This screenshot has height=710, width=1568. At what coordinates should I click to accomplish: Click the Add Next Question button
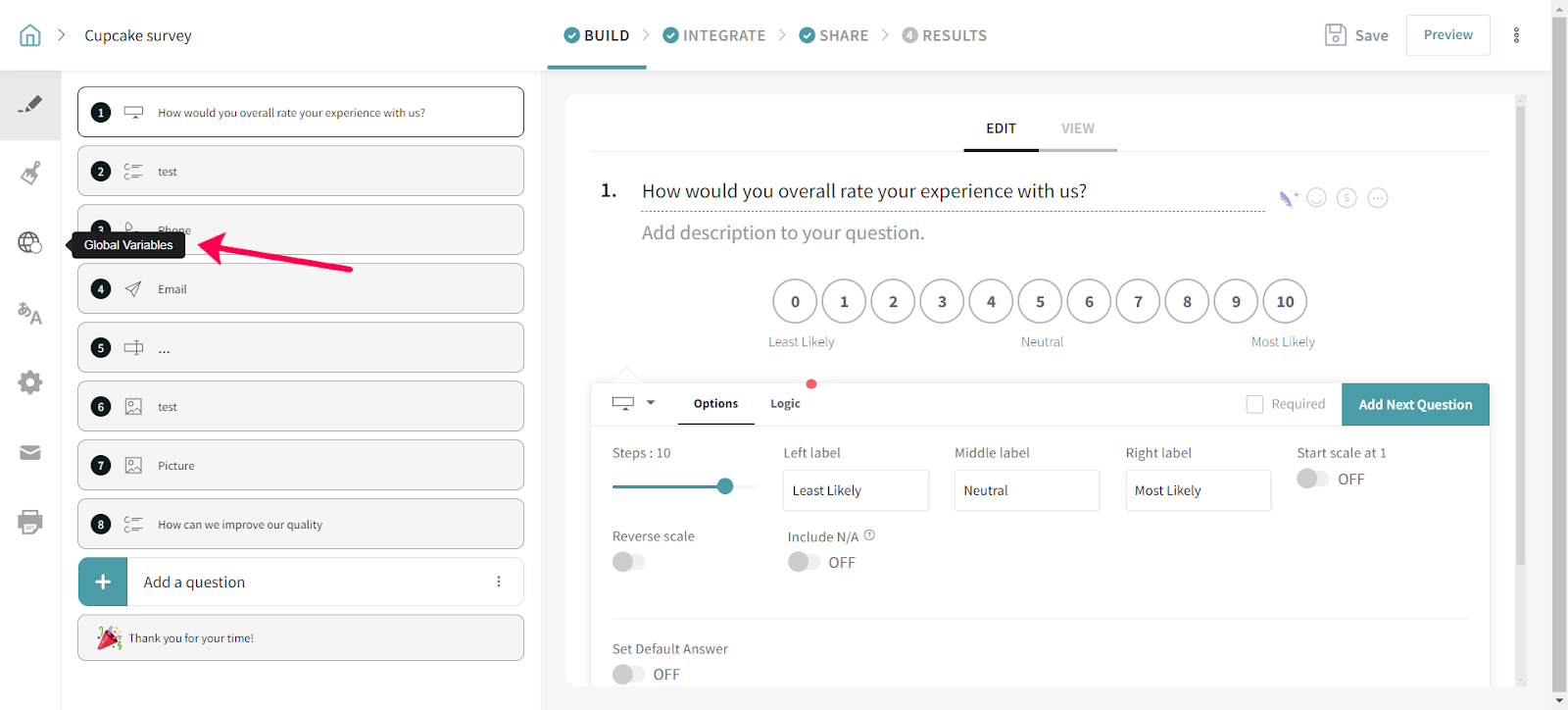click(x=1414, y=404)
